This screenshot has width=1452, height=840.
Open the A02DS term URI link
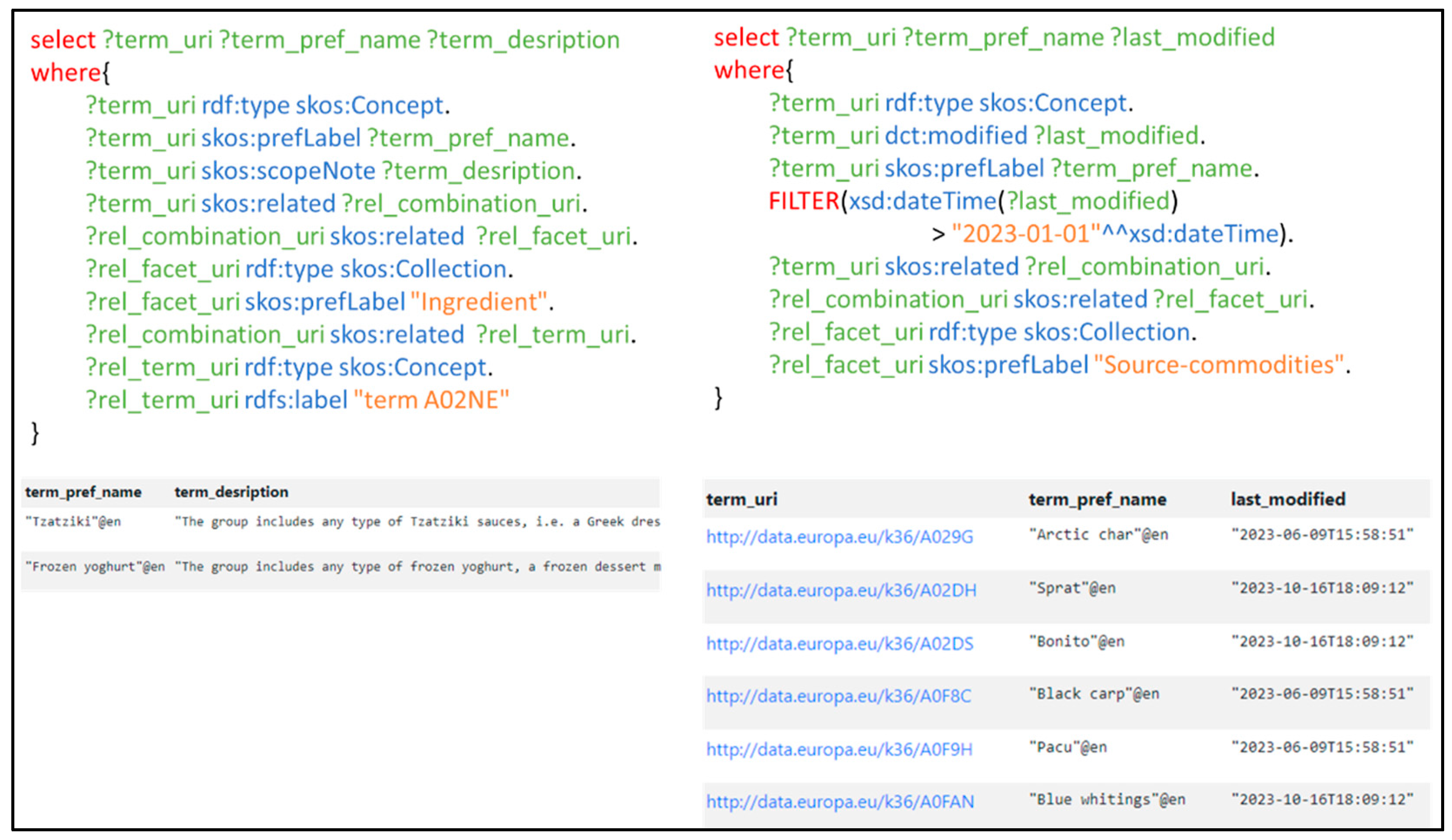click(x=840, y=643)
